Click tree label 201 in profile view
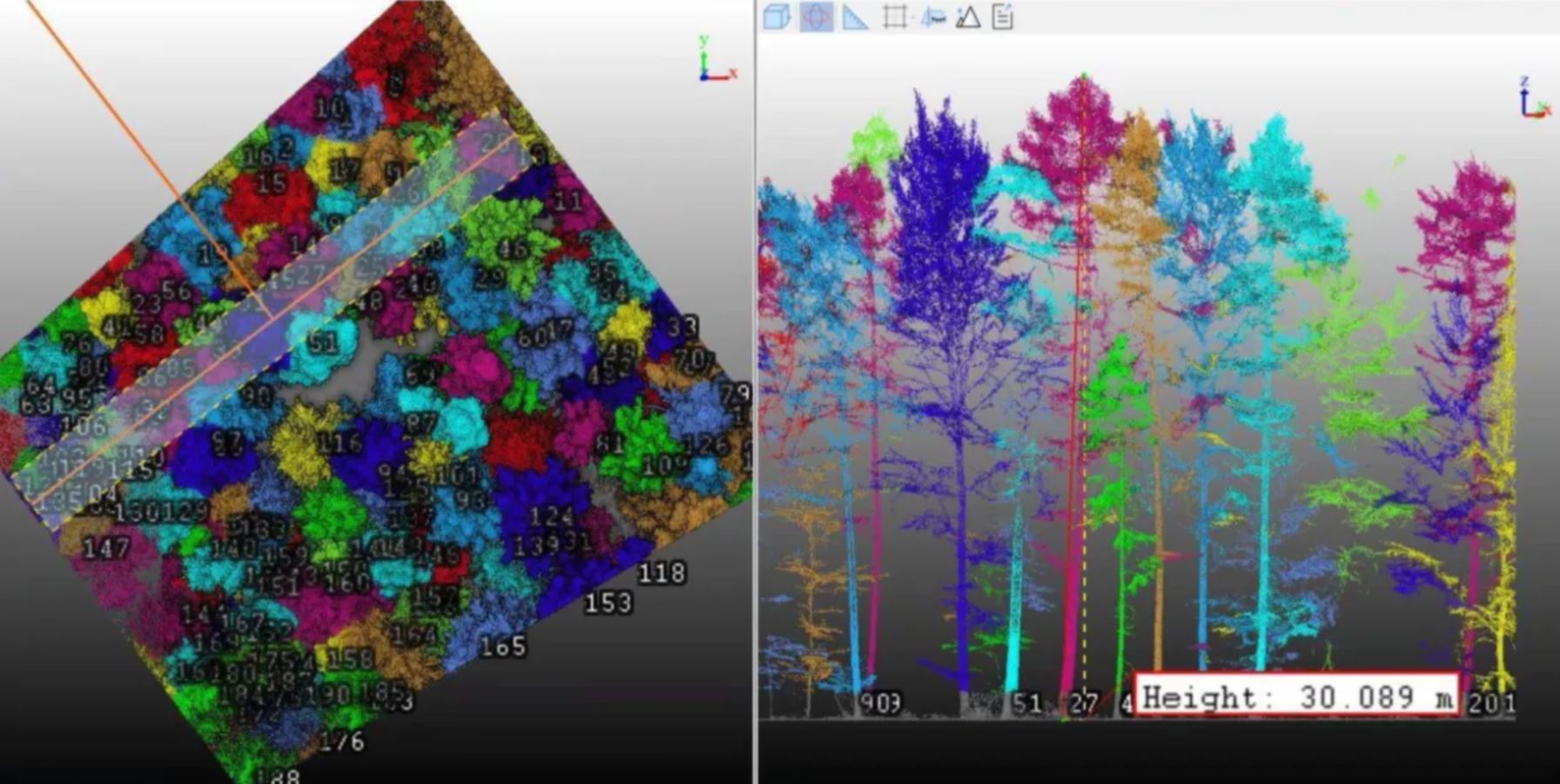Image resolution: width=1560 pixels, height=784 pixels. [1492, 703]
